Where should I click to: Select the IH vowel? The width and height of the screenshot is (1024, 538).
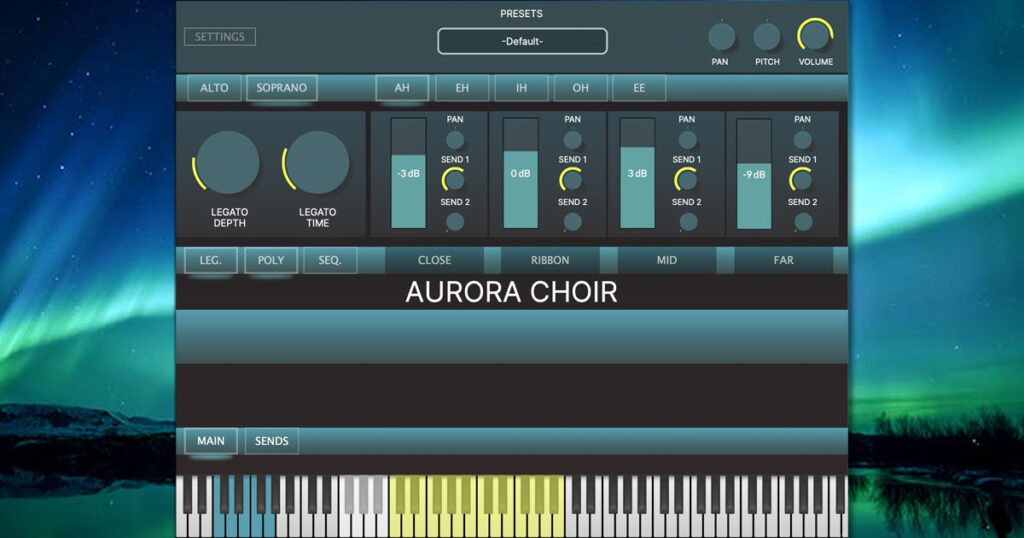pos(521,87)
